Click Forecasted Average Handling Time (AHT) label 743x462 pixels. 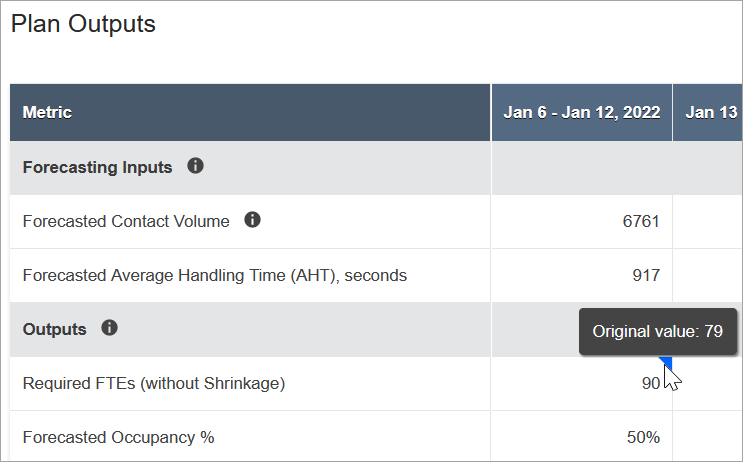point(214,275)
